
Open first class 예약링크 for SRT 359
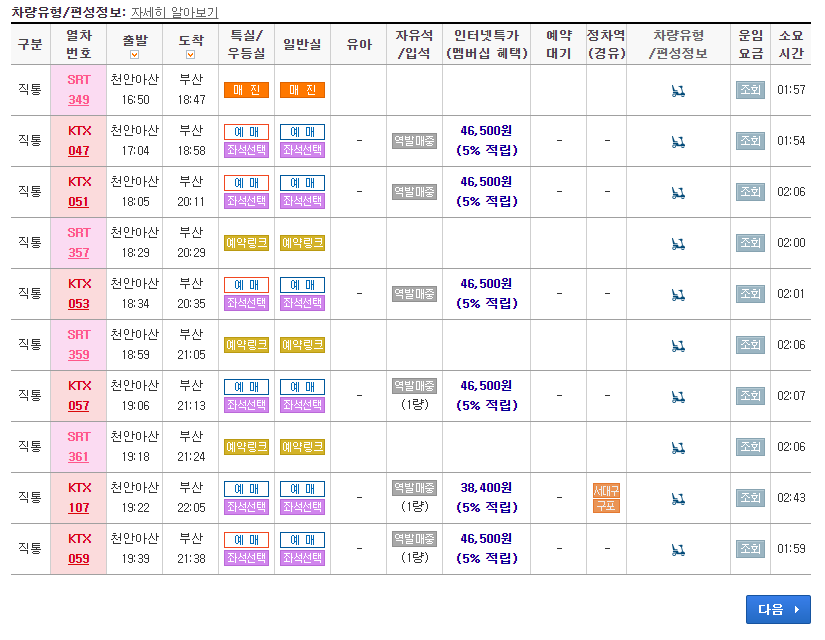tap(246, 345)
